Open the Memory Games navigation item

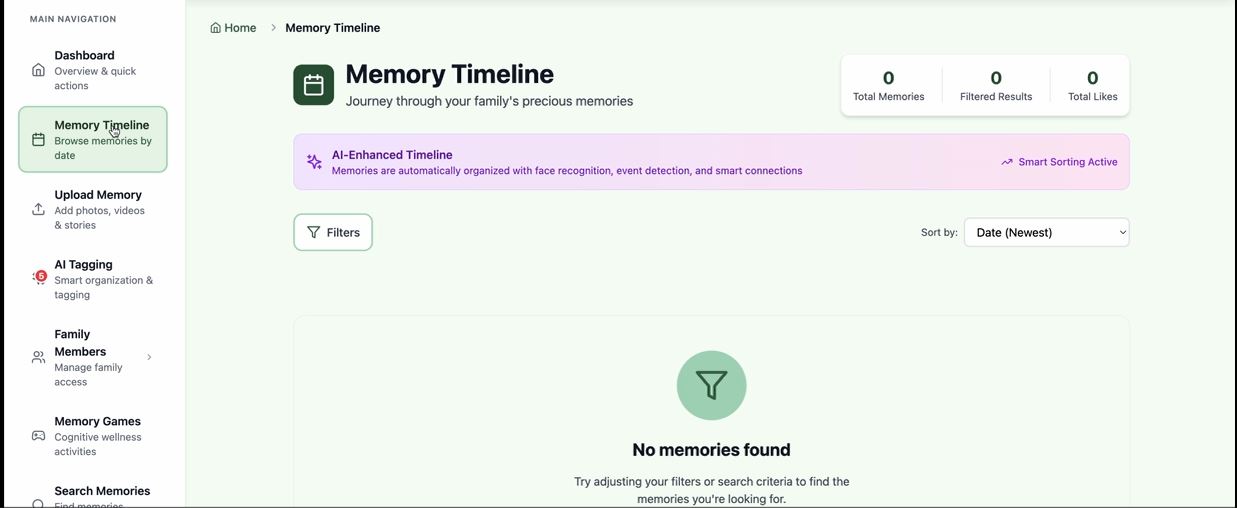tap(93, 436)
